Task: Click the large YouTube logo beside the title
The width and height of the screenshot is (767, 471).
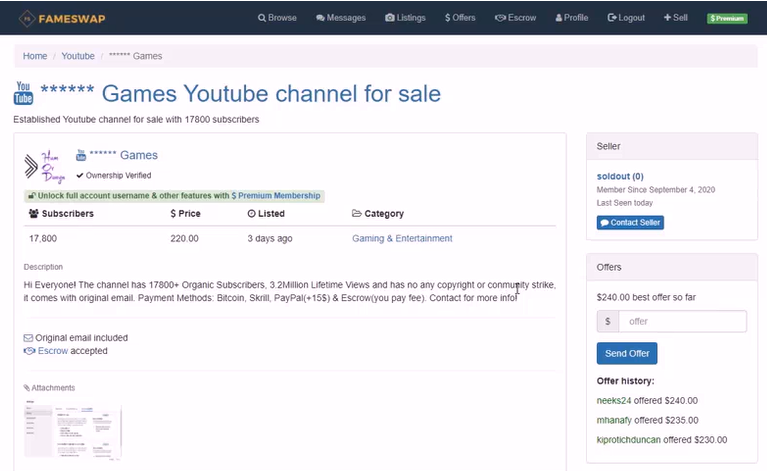Action: pos(23,93)
